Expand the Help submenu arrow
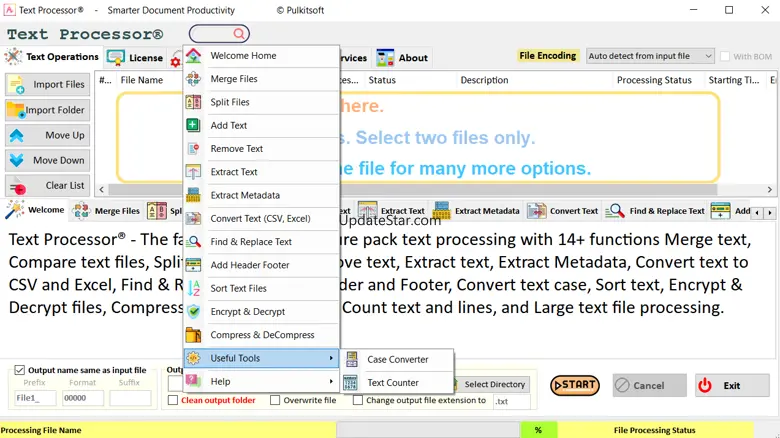The image size is (780, 438). (x=331, y=381)
